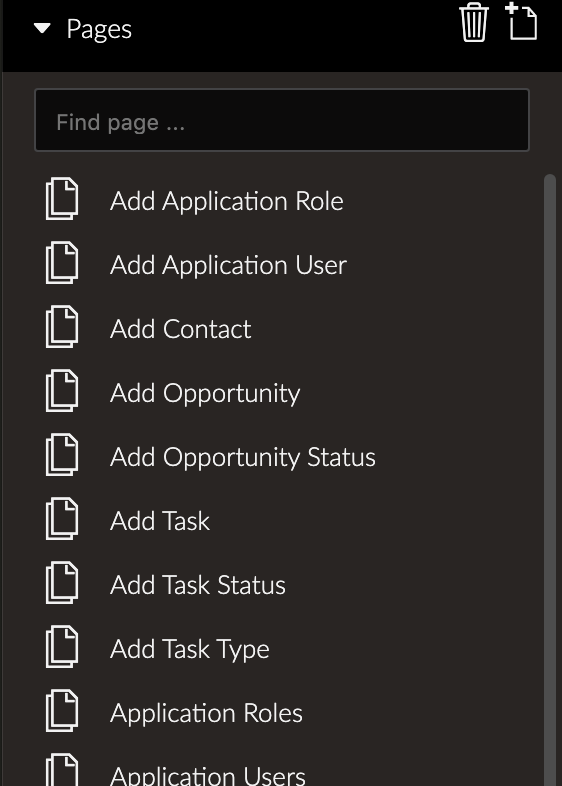Open the Add Contact page
562x786 pixels.
[180, 329]
